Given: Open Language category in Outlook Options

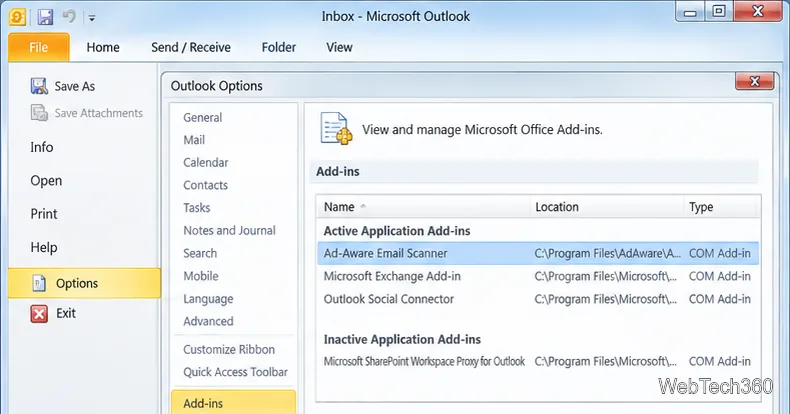Looking at the screenshot, I should pyautogui.click(x=208, y=299).
